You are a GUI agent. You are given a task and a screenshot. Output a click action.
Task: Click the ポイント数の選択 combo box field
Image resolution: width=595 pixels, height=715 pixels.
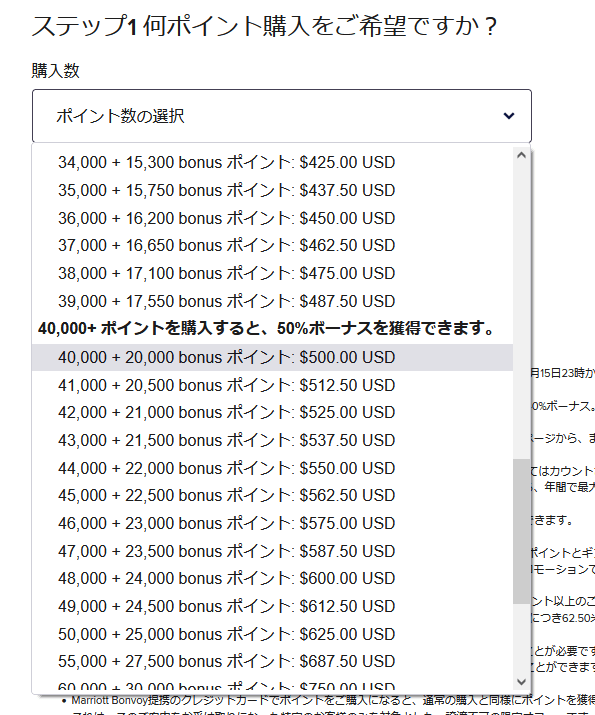[282, 116]
